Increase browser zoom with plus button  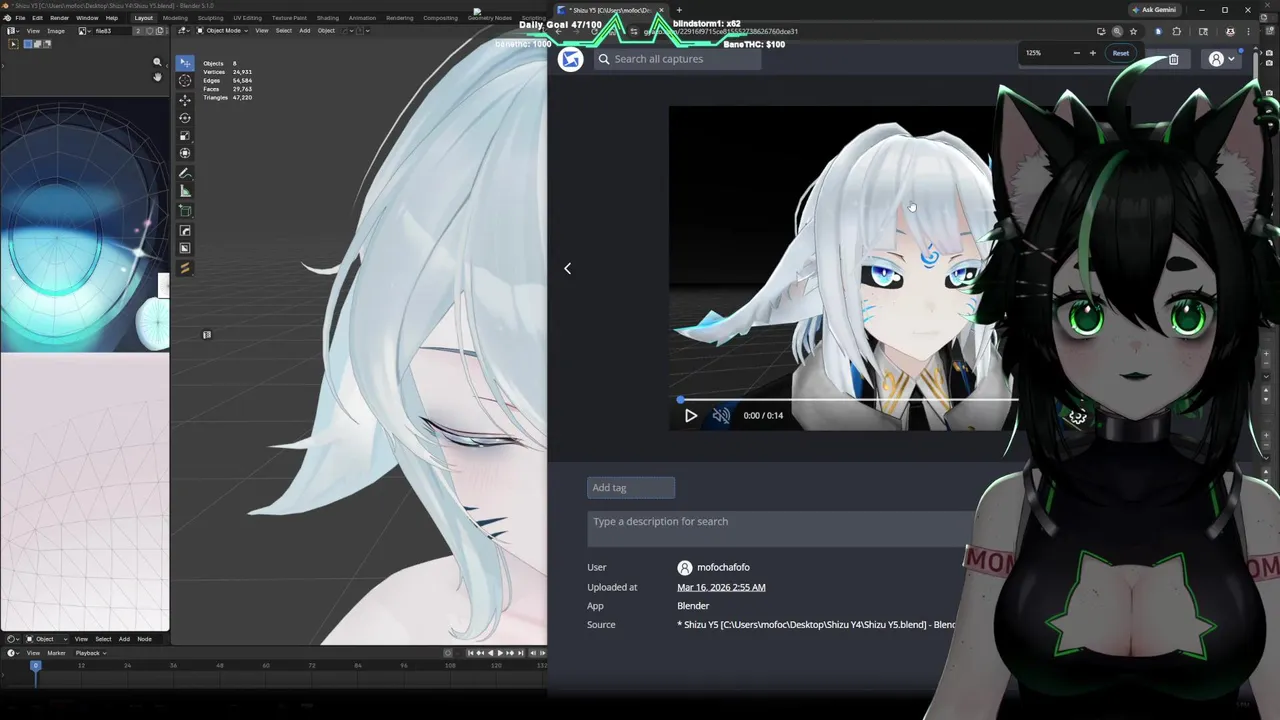tap(1092, 53)
